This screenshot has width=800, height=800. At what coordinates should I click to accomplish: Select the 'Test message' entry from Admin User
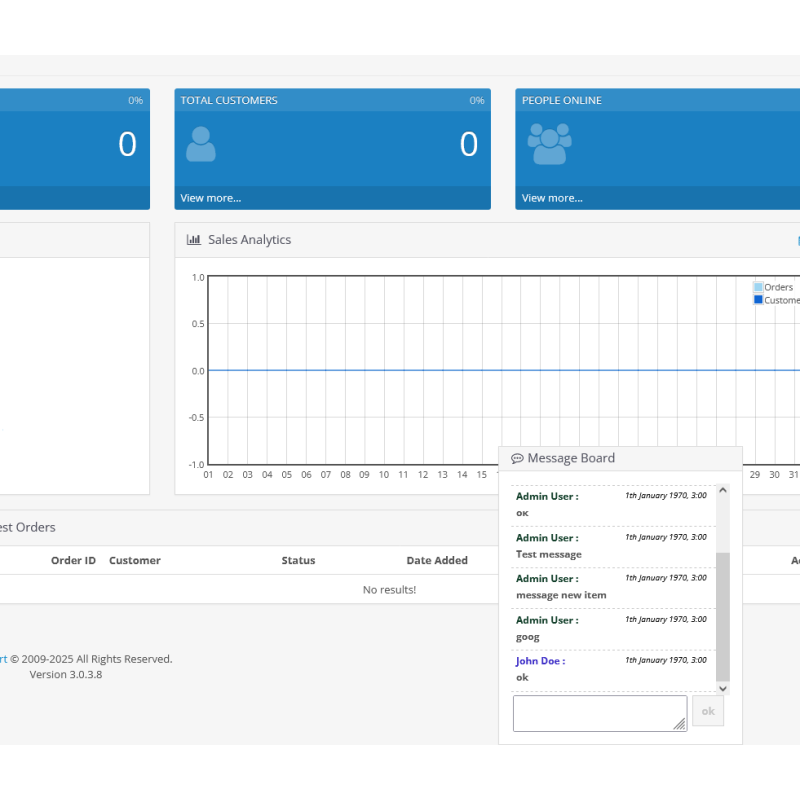pos(612,547)
